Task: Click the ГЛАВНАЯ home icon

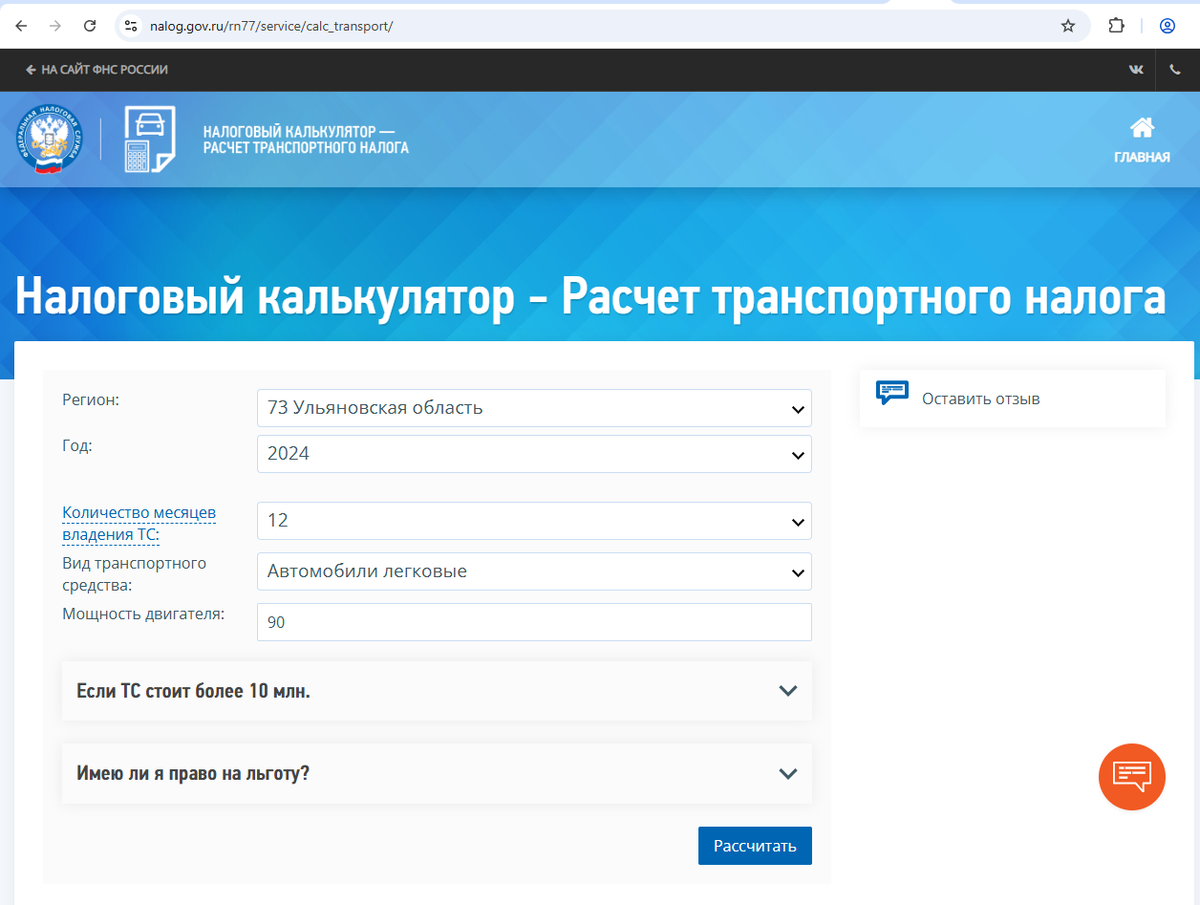Action: click(x=1142, y=128)
